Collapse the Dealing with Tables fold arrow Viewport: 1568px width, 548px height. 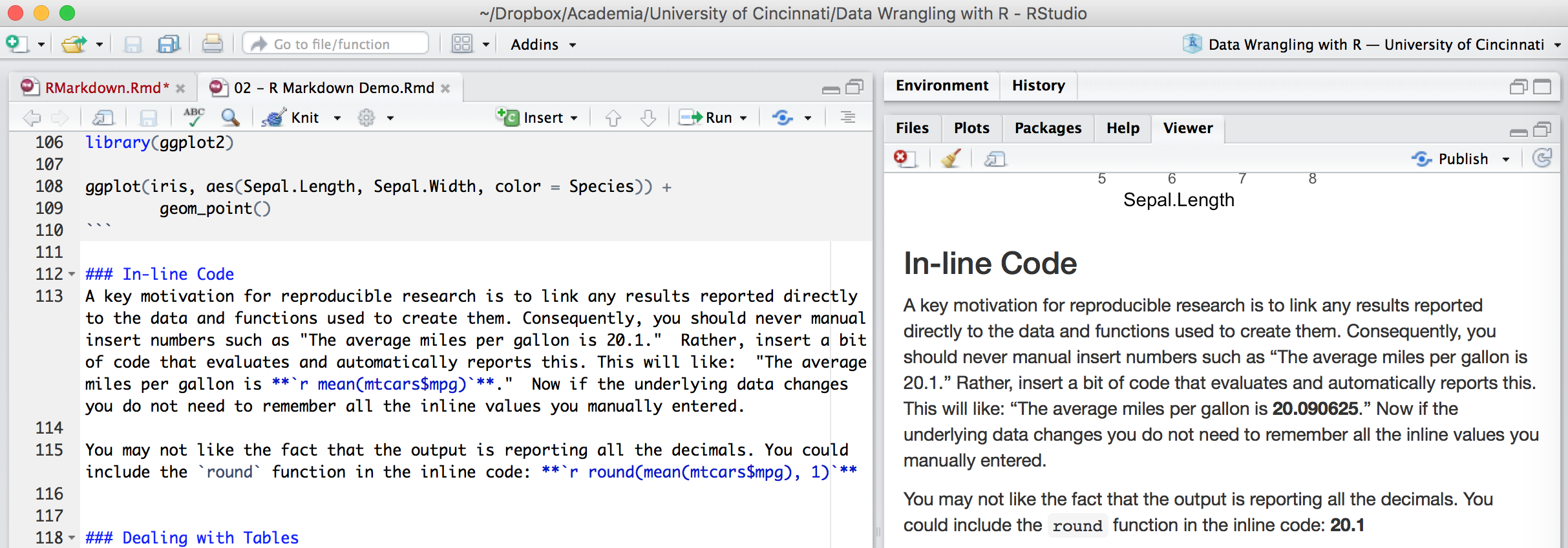(x=72, y=538)
